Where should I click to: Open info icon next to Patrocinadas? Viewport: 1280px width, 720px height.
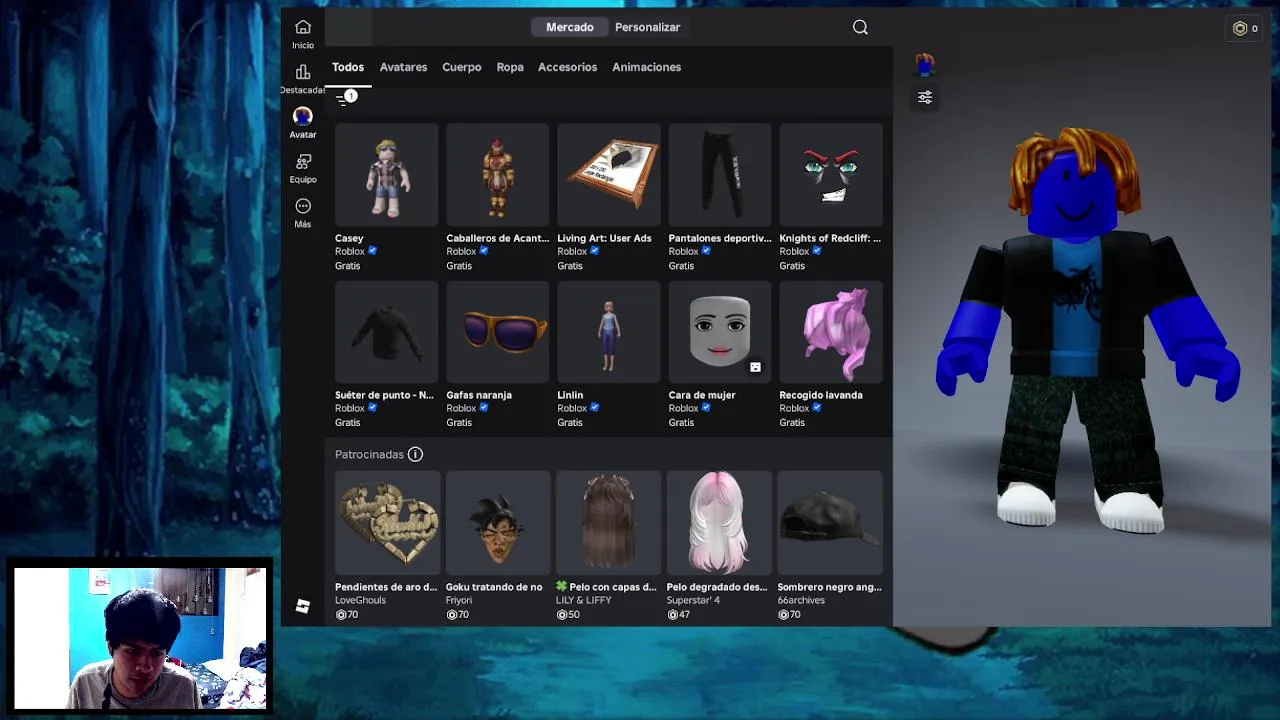point(415,454)
